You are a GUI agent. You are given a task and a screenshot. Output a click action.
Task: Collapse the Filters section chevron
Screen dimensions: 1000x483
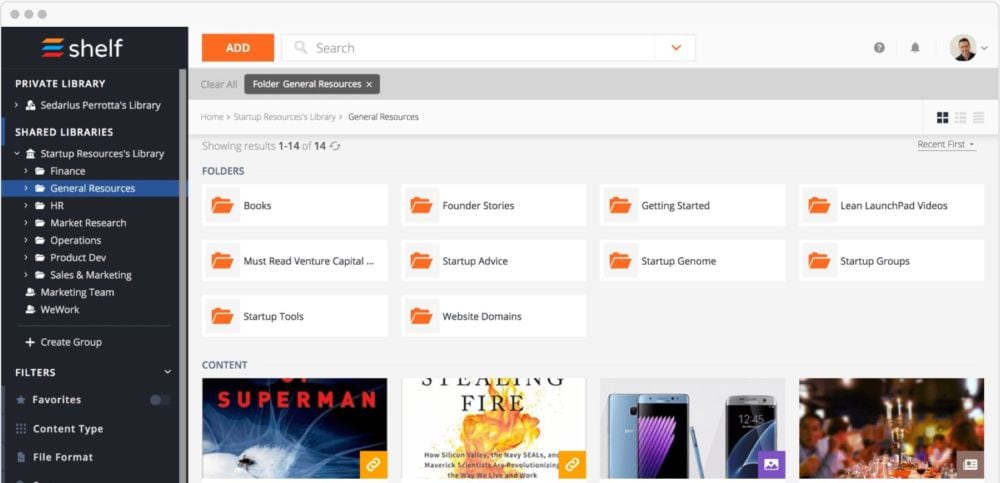168,372
